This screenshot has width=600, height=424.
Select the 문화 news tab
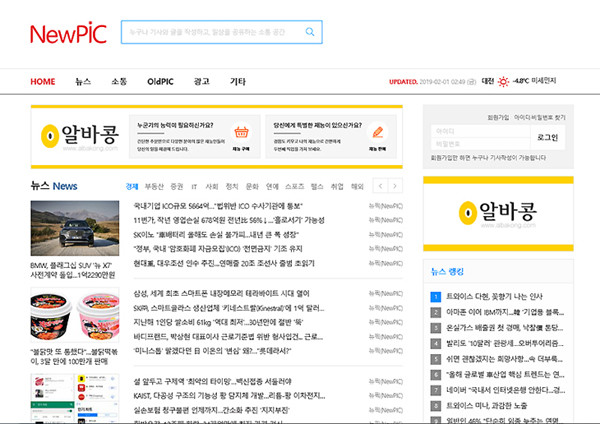pyautogui.click(x=252, y=186)
